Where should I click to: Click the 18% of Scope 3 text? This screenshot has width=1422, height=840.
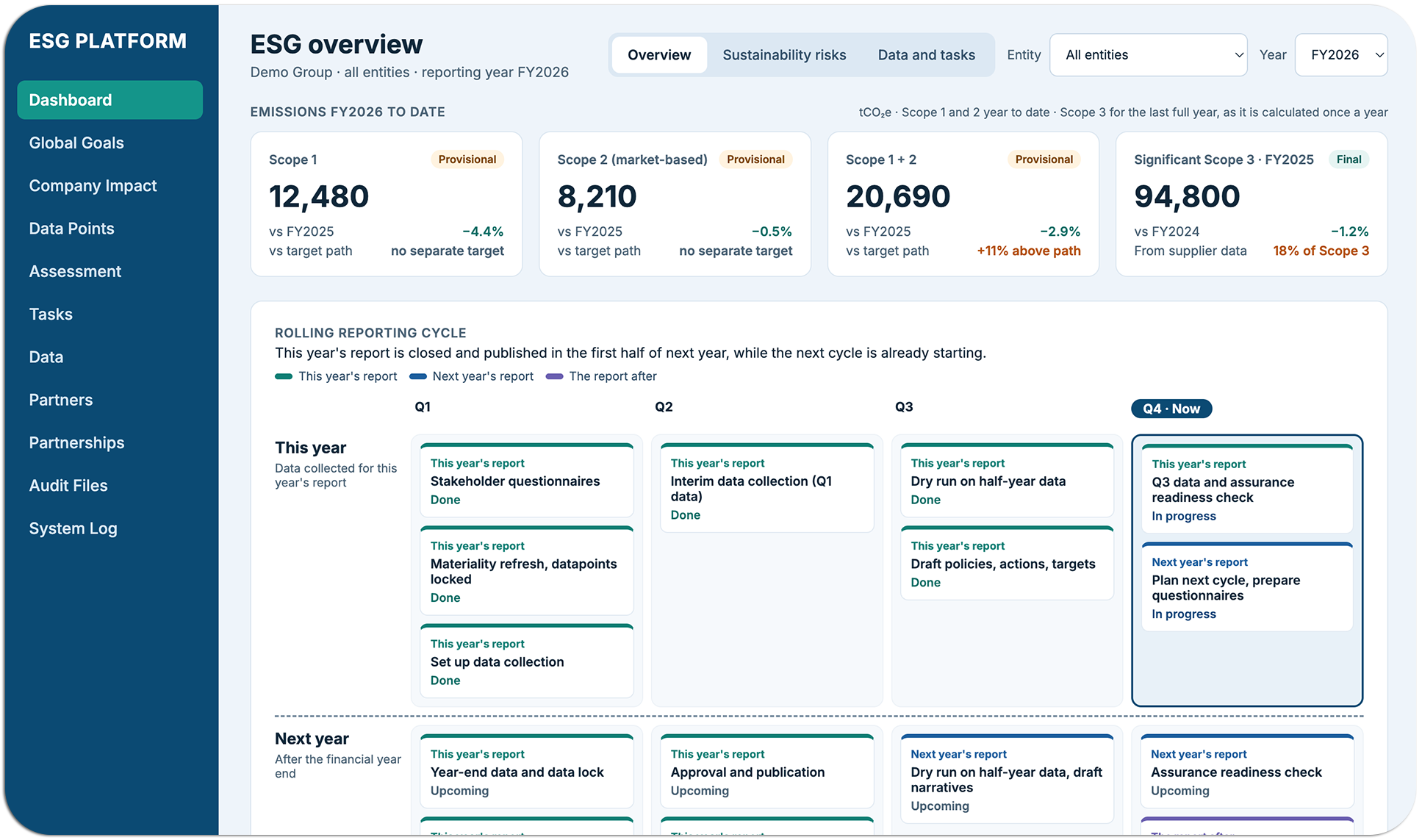pos(1321,251)
